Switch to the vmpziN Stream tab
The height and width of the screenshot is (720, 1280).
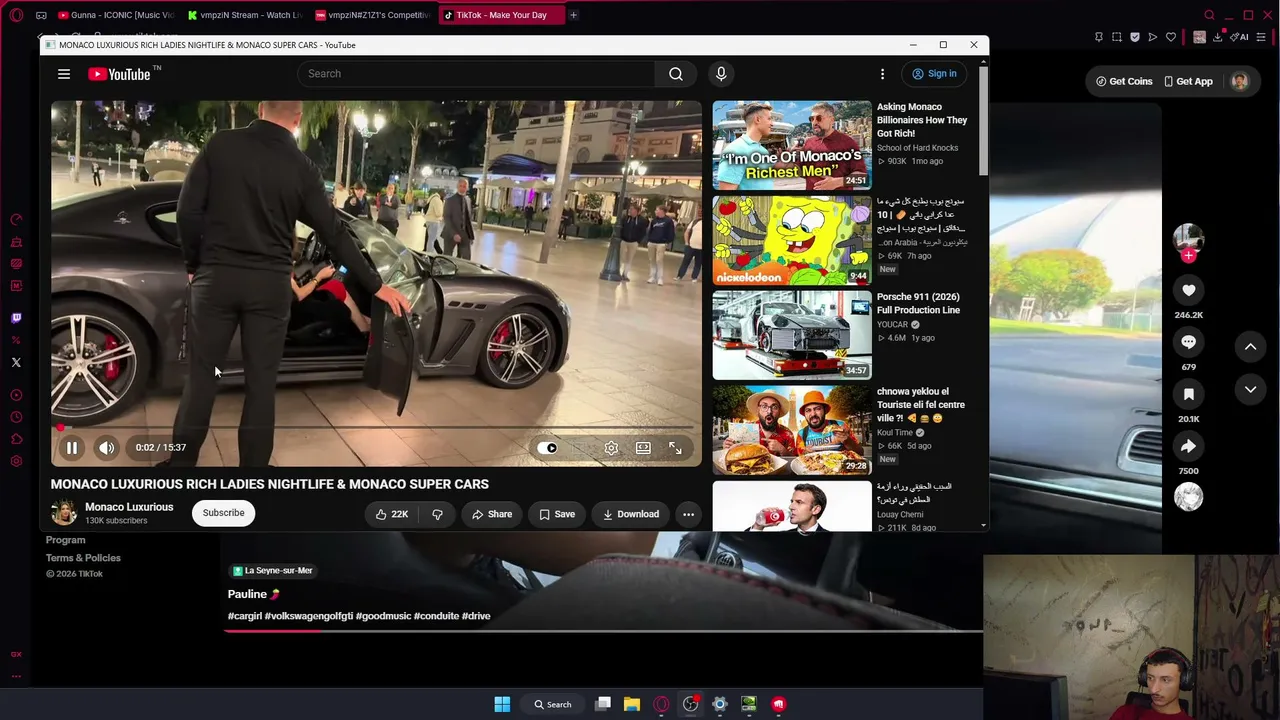coord(245,15)
